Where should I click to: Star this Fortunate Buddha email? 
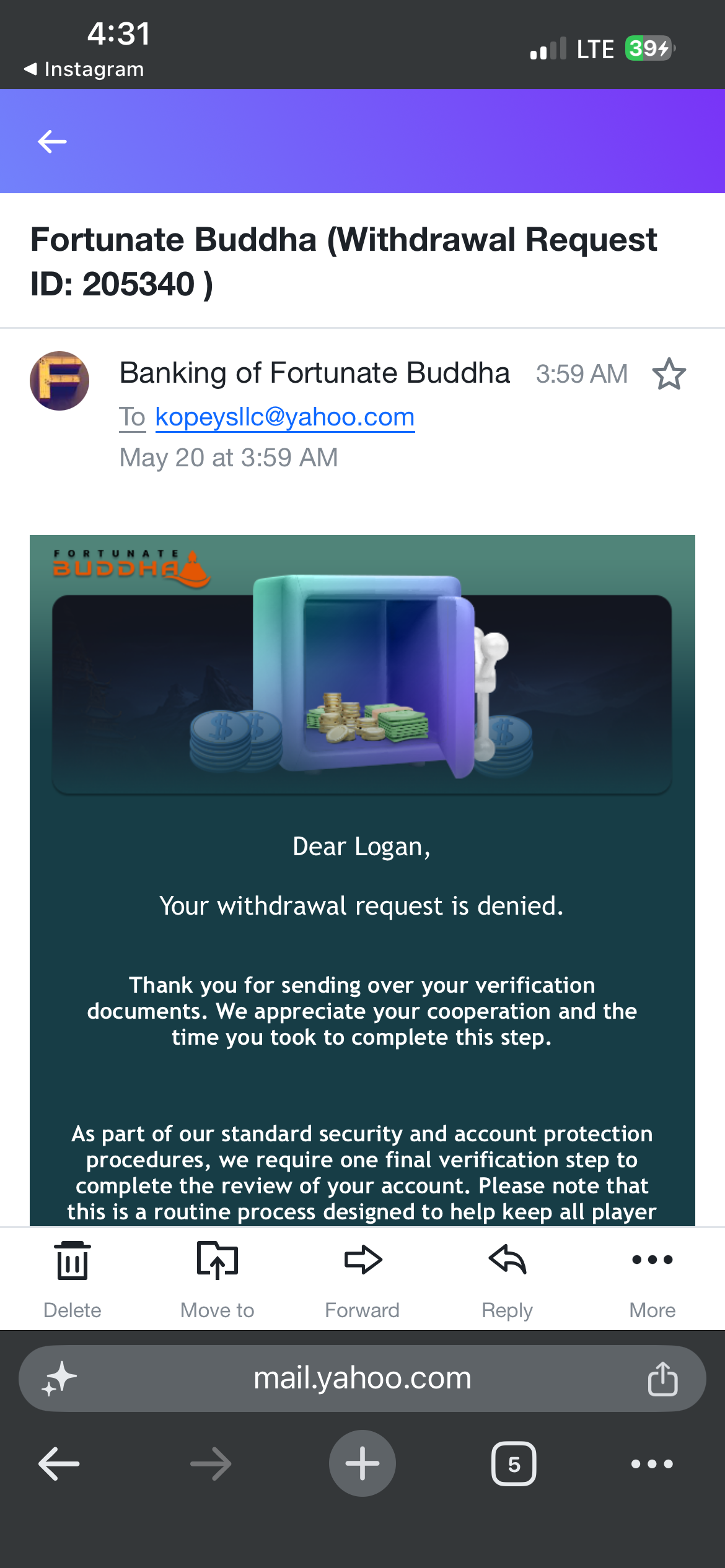[x=669, y=374]
